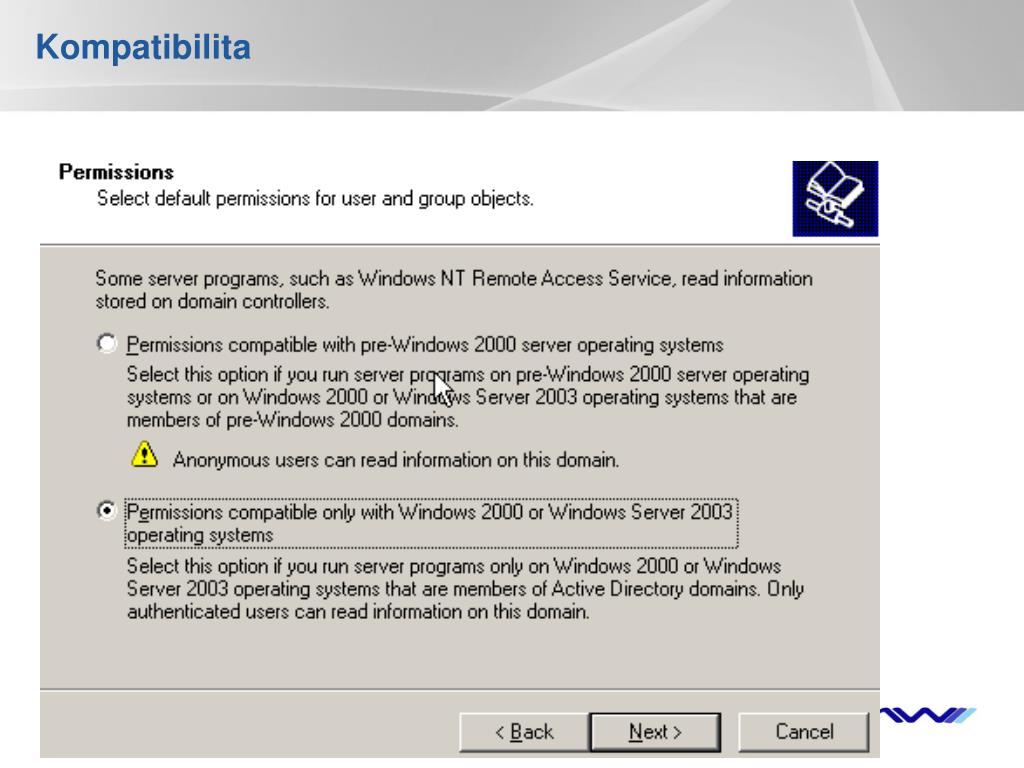Click label 'Permissions compatible with pre-Windows 2000 server operating systems'
This screenshot has width=1024, height=768.
pos(425,345)
